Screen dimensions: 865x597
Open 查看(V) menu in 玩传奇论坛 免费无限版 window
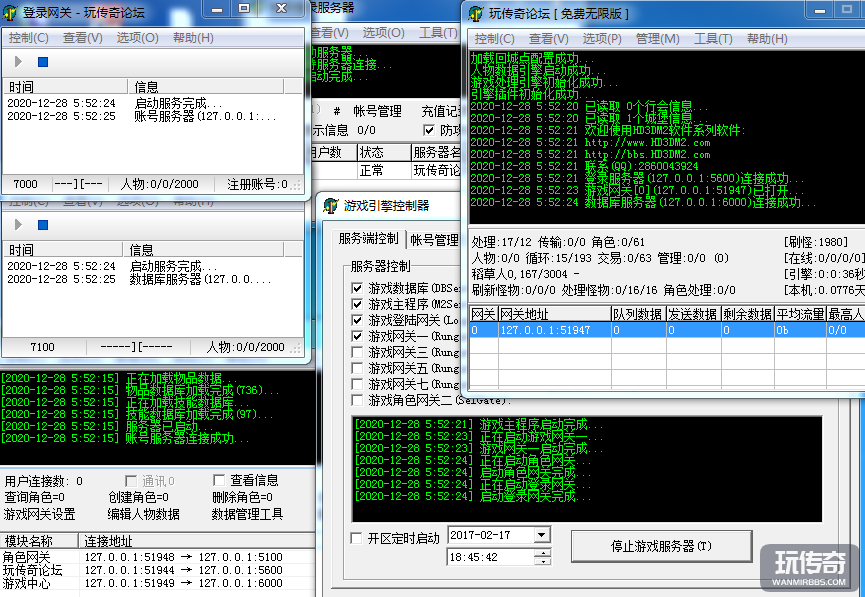point(549,39)
